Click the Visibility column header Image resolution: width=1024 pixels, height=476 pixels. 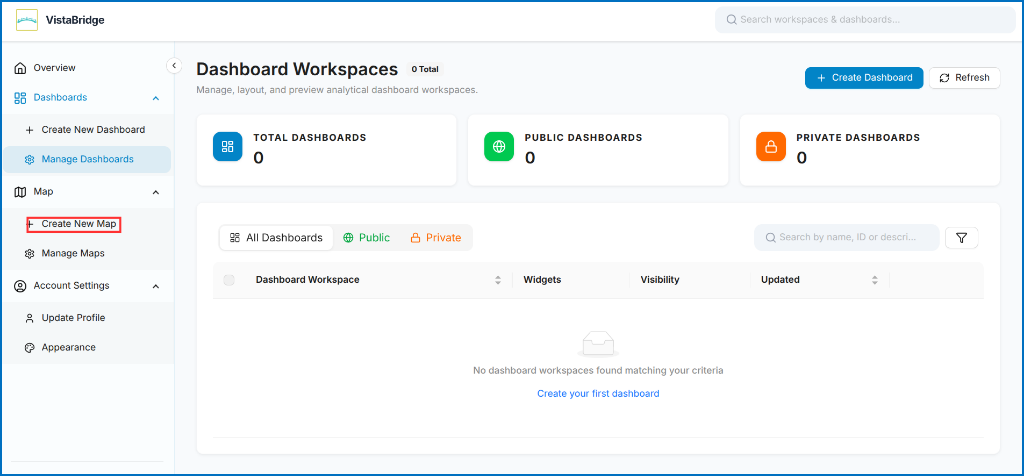pyautogui.click(x=660, y=280)
